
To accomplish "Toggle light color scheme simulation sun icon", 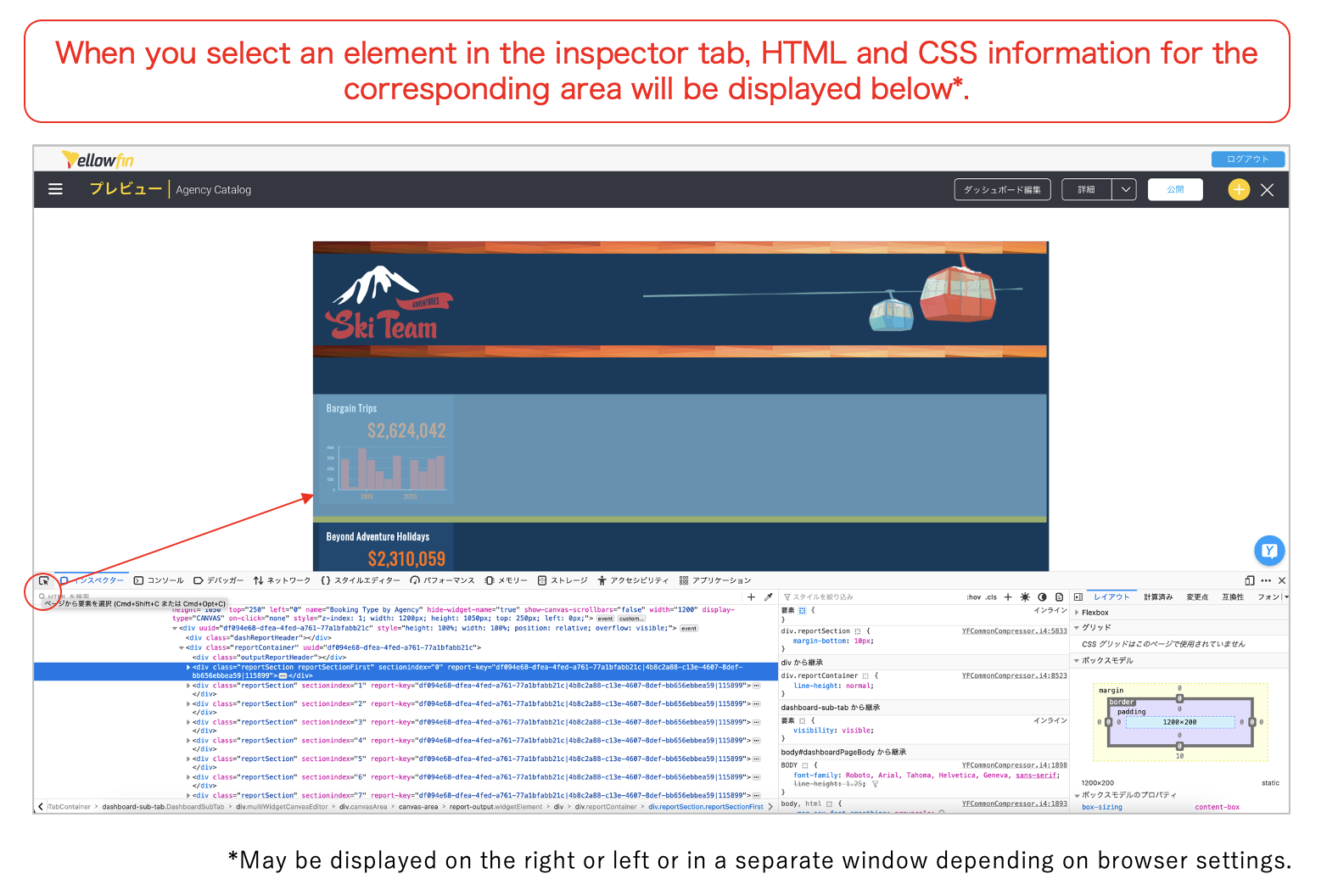I will pyautogui.click(x=1025, y=597).
